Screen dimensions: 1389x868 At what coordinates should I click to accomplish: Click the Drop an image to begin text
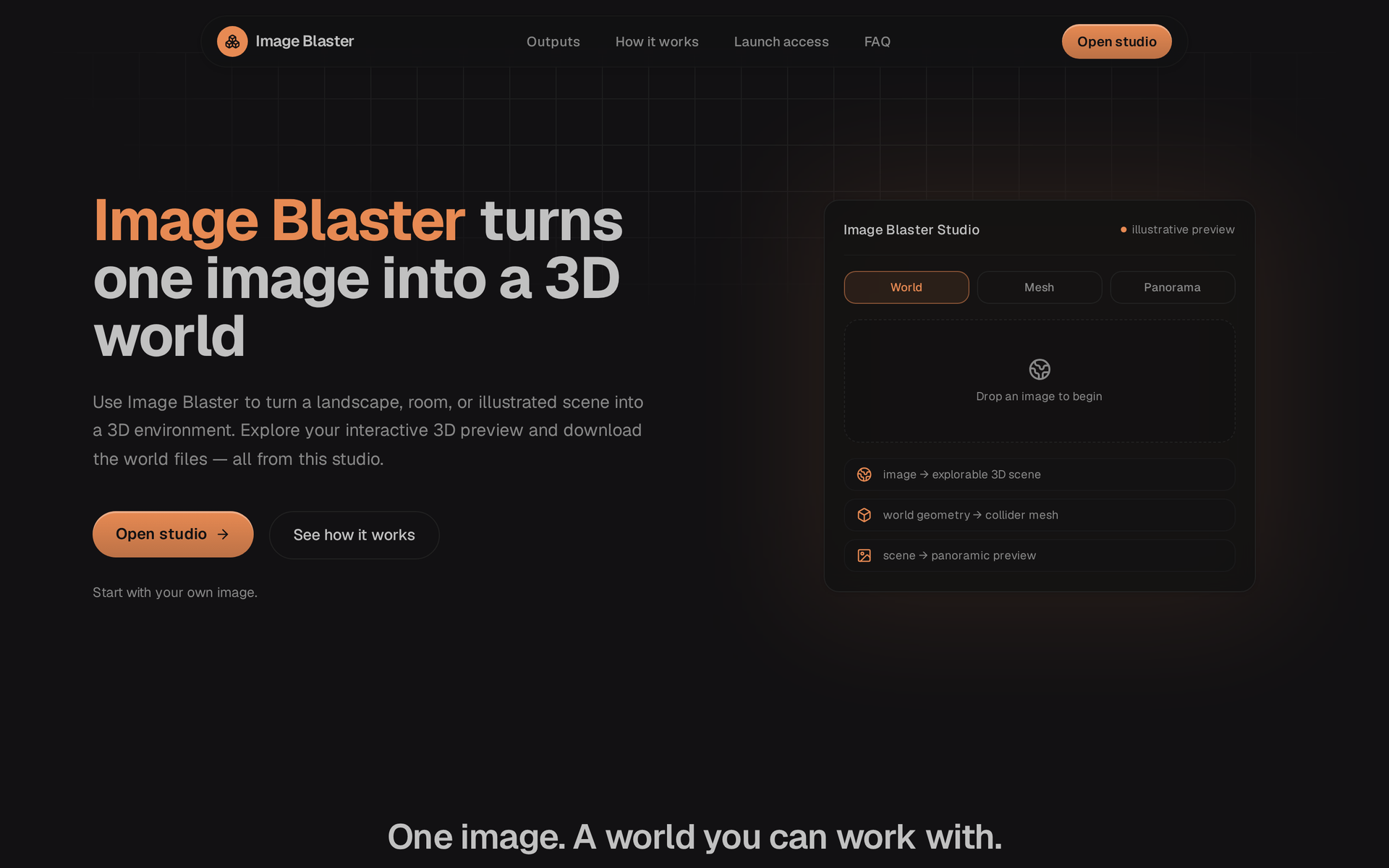(x=1040, y=396)
